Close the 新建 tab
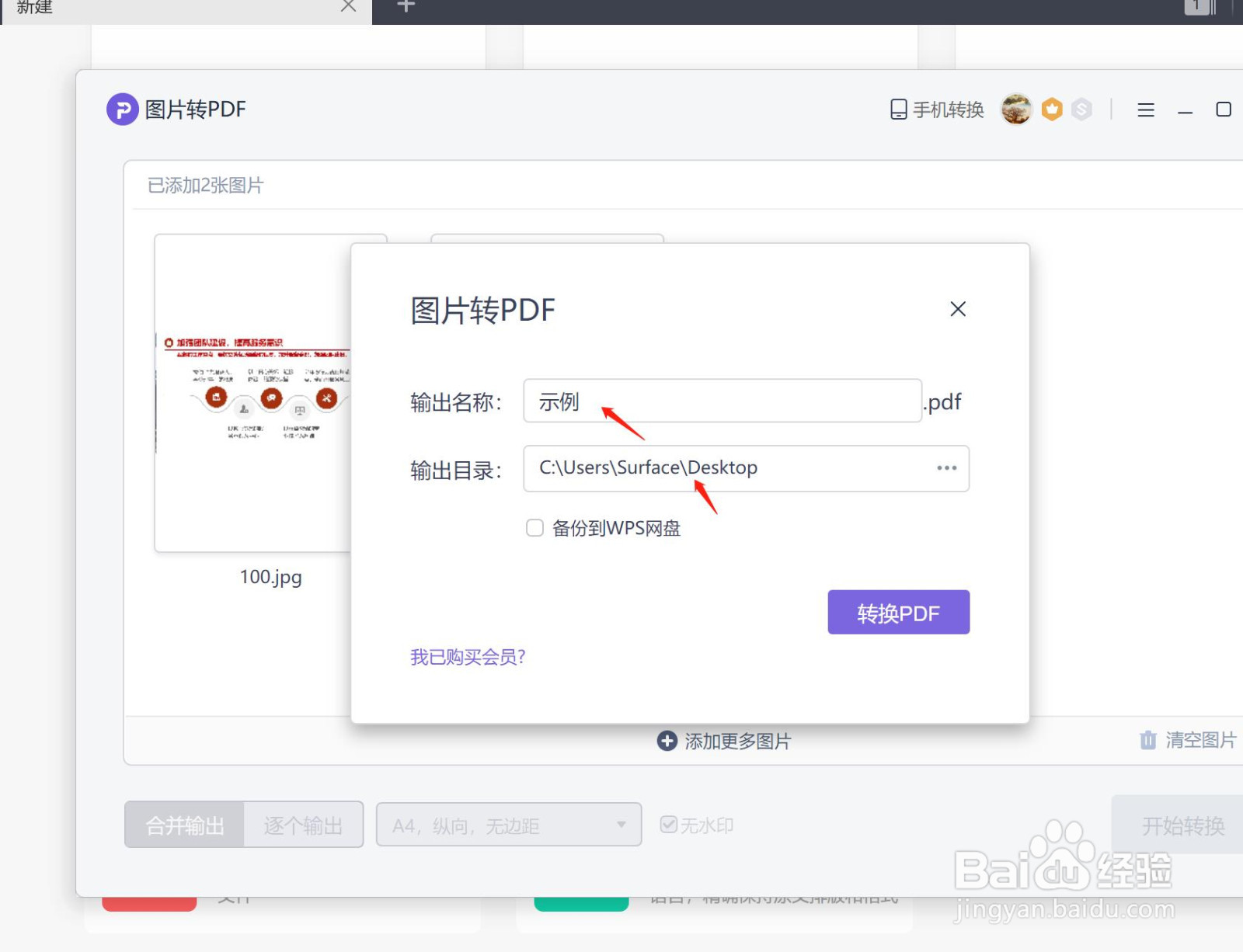The height and width of the screenshot is (952, 1243). pyautogui.click(x=348, y=6)
